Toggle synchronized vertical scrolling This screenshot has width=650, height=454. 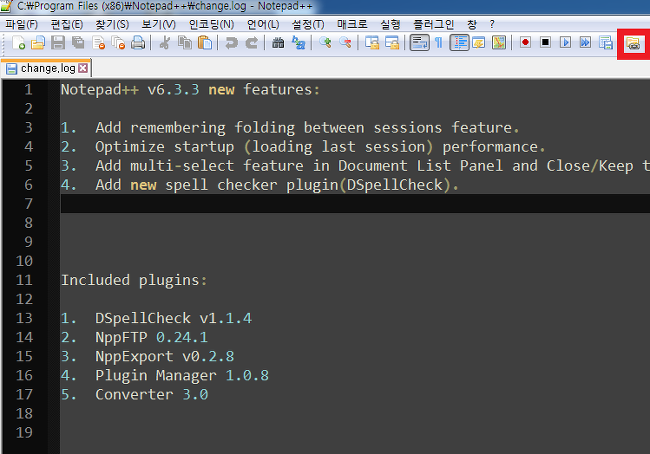[372, 43]
